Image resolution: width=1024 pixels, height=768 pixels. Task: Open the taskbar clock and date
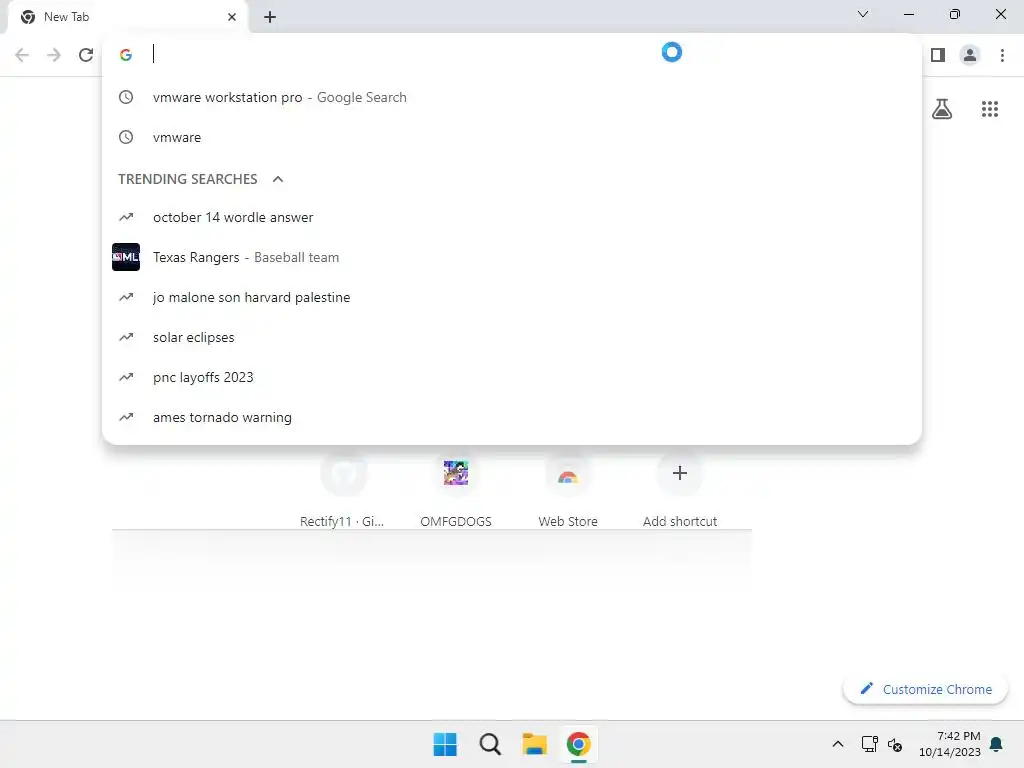(950, 744)
